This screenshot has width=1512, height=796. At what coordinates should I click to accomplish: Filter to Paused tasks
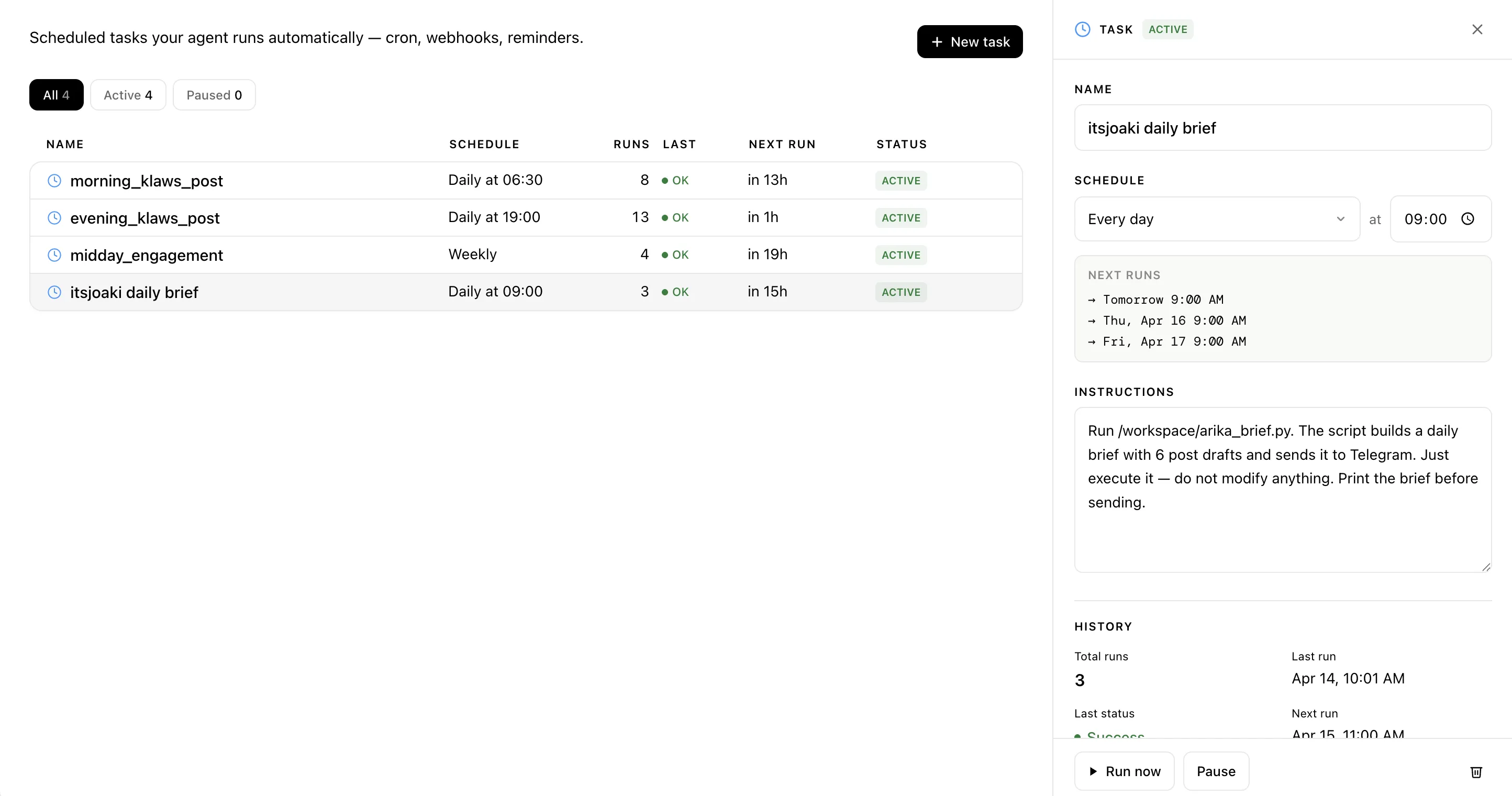(214, 95)
